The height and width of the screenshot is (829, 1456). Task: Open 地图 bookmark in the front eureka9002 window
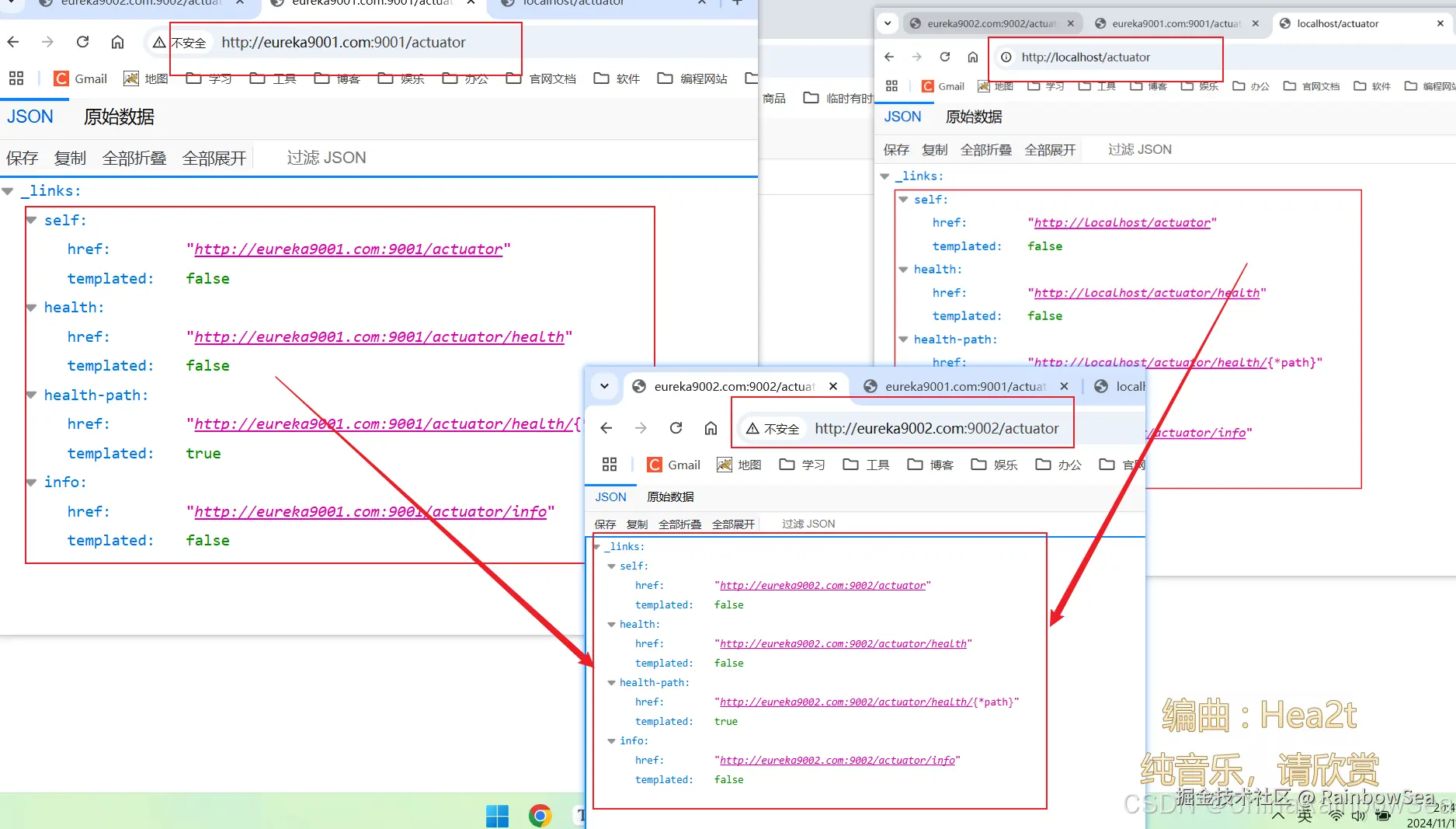pyautogui.click(x=739, y=465)
